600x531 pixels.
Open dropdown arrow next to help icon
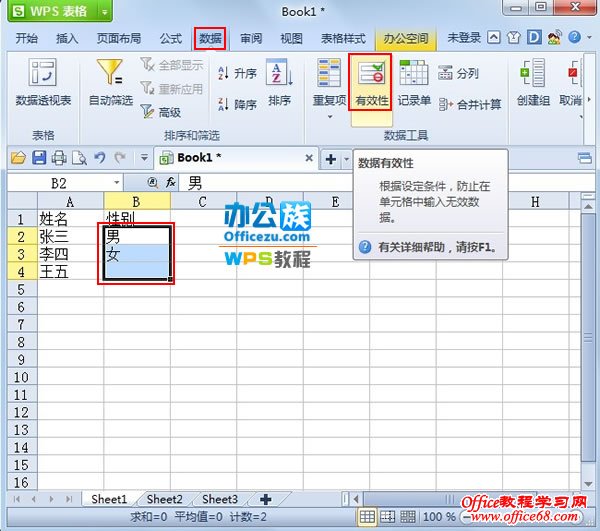[589, 37]
